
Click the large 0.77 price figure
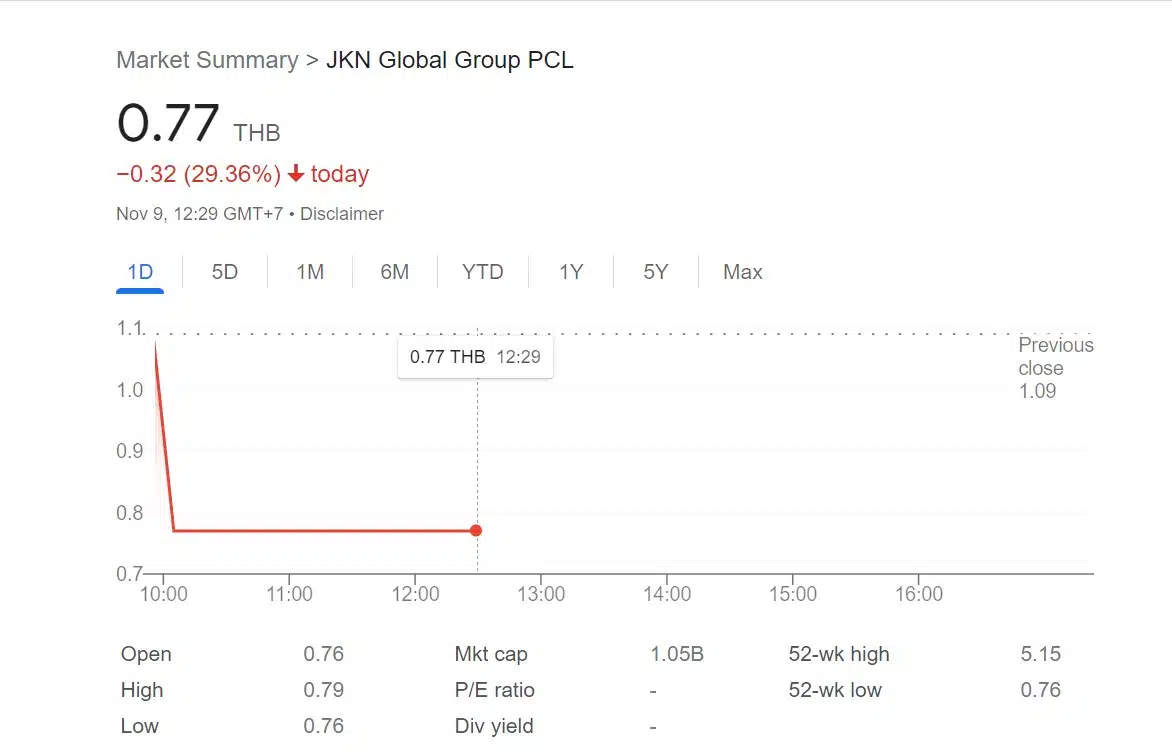pos(168,125)
